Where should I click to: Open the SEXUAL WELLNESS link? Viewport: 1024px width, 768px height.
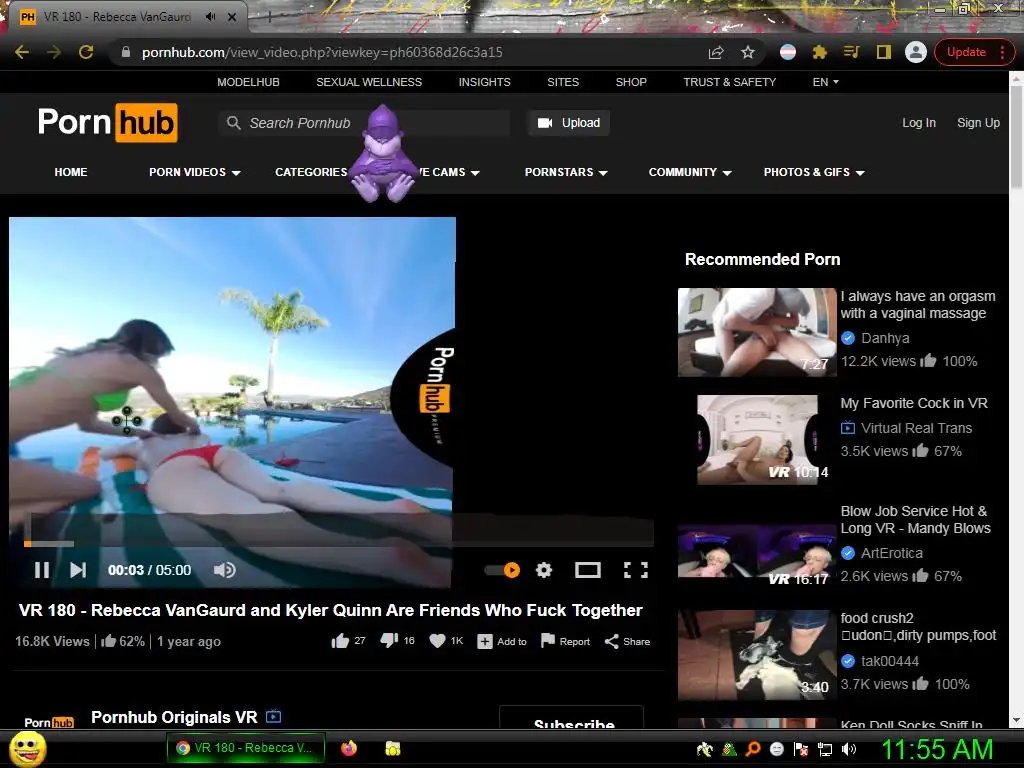tap(369, 82)
